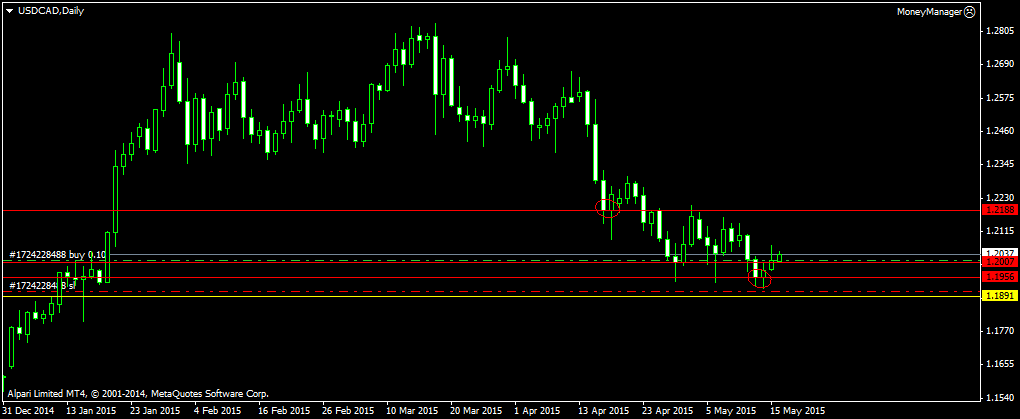The height and width of the screenshot is (419, 1020).
Task: Click the 1.1770 price scale value
Action: point(1000,331)
